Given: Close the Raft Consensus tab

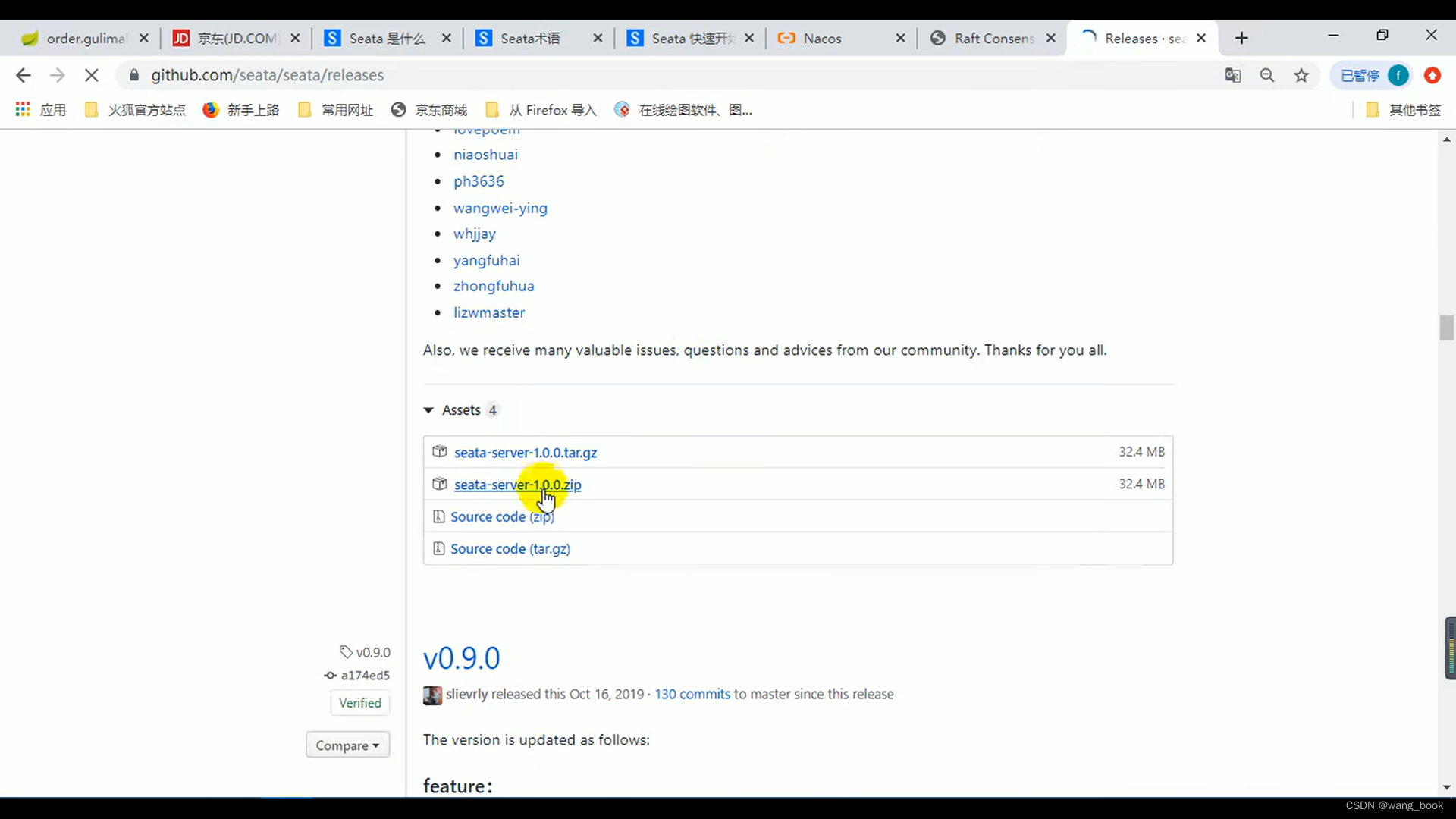Looking at the screenshot, I should click(x=1050, y=38).
